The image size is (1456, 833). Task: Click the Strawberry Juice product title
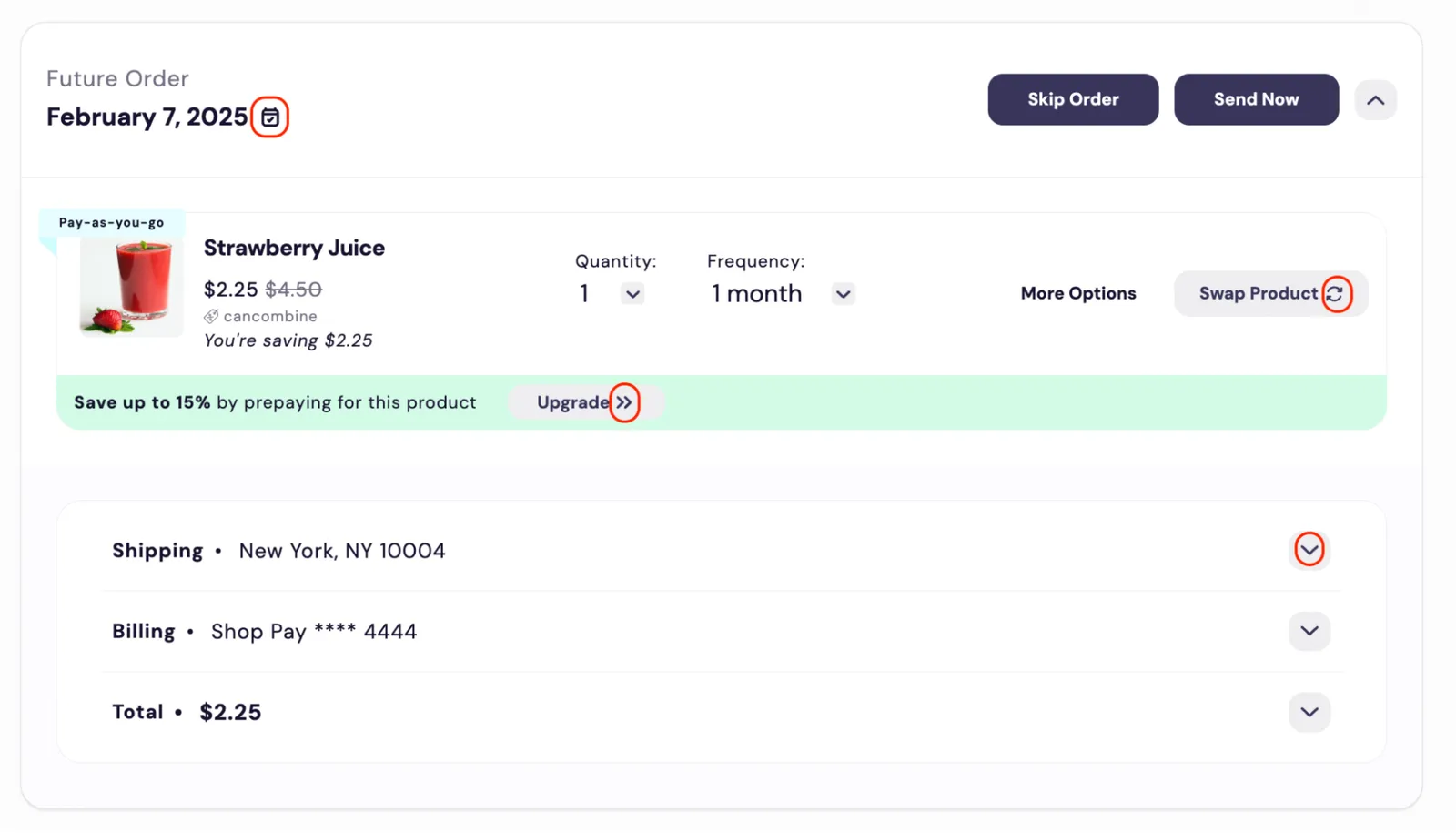point(294,248)
